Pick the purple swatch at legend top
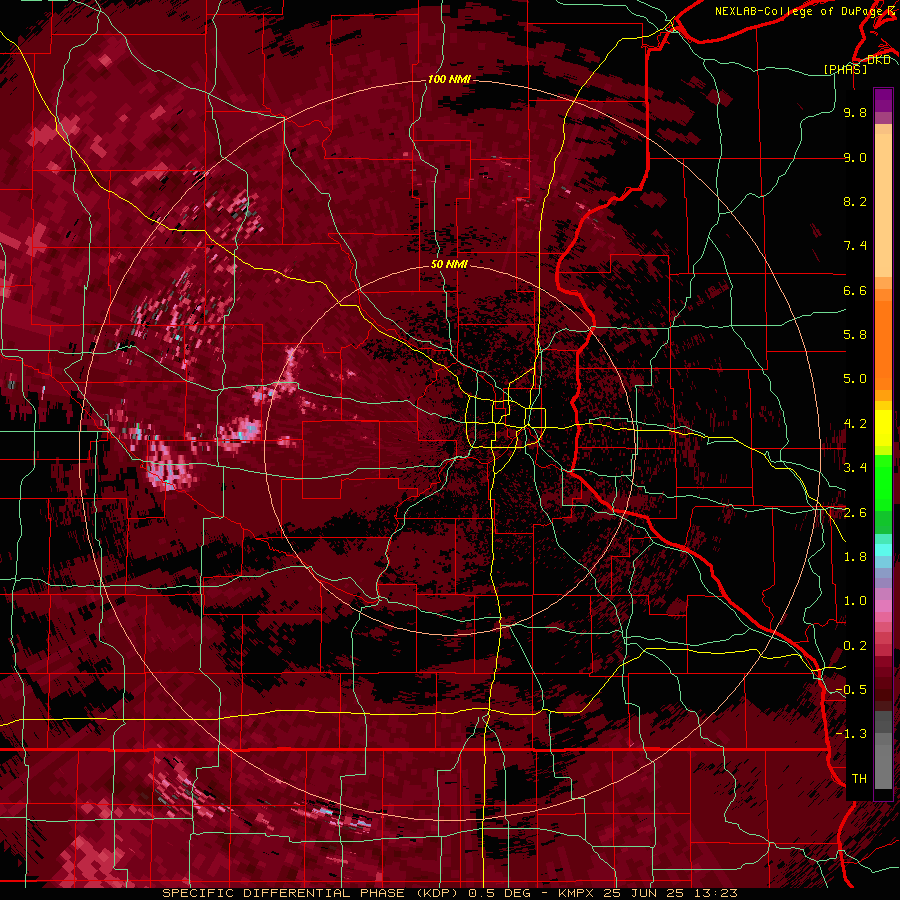The width and height of the screenshot is (900, 900). [883, 99]
